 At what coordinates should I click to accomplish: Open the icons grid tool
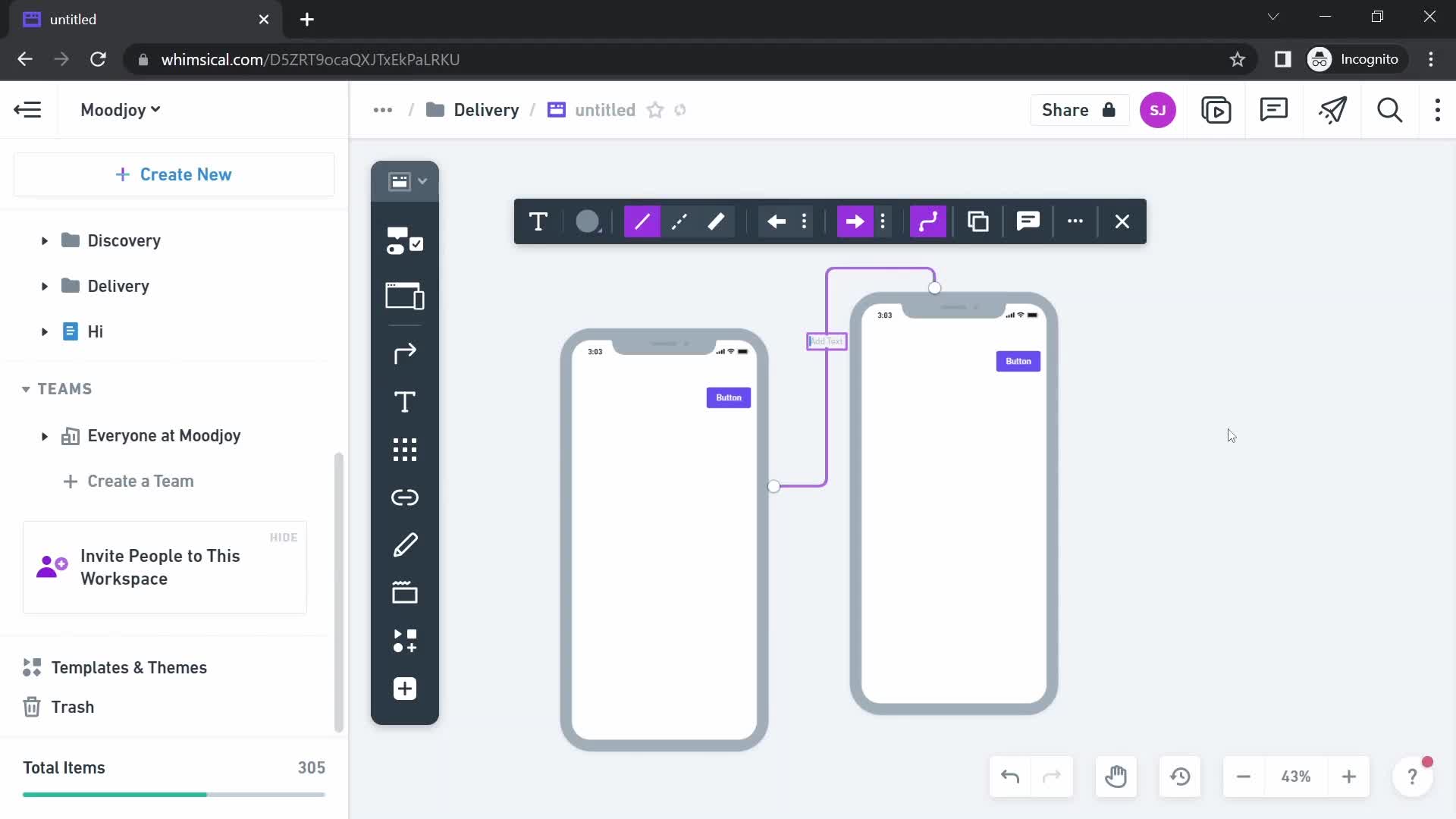pyautogui.click(x=405, y=450)
